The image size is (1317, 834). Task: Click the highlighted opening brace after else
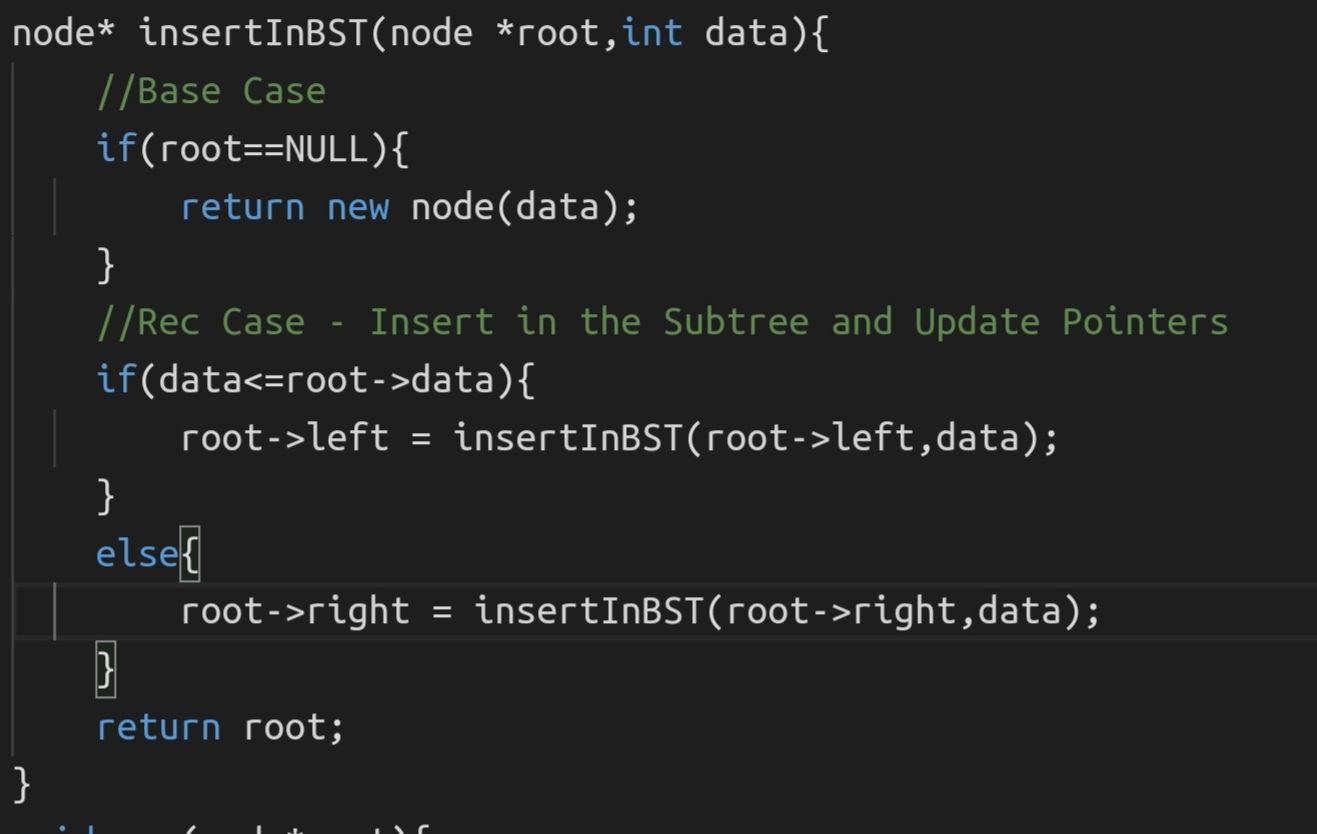[x=190, y=554]
